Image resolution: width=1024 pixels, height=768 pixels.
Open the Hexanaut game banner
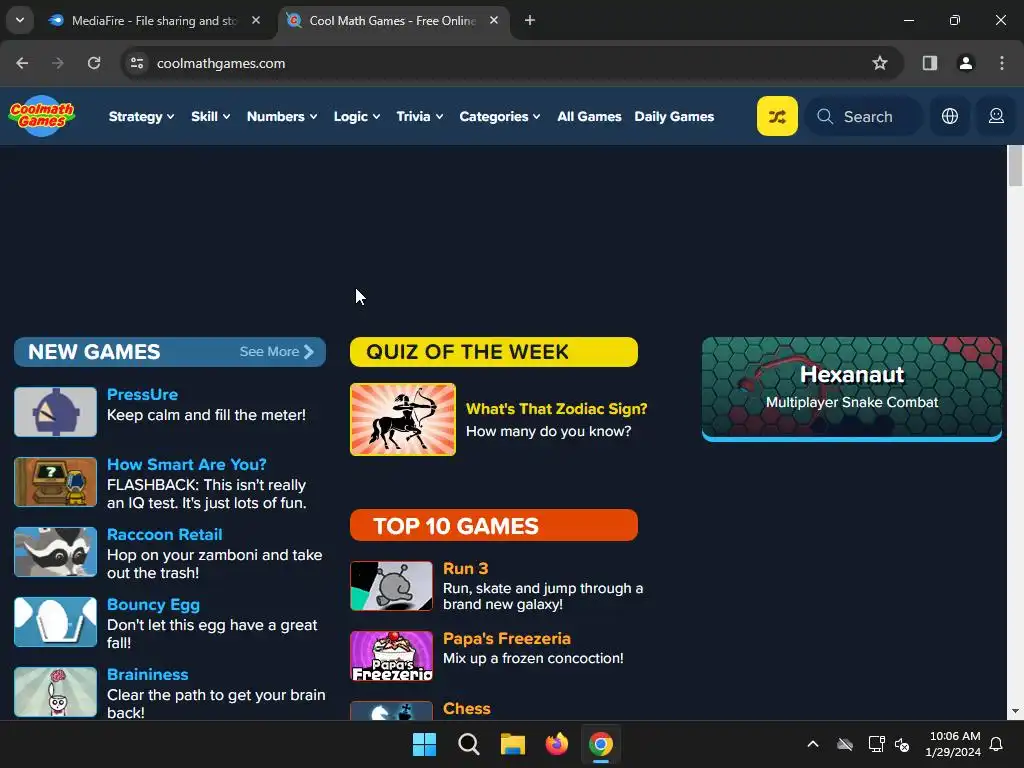(852, 389)
